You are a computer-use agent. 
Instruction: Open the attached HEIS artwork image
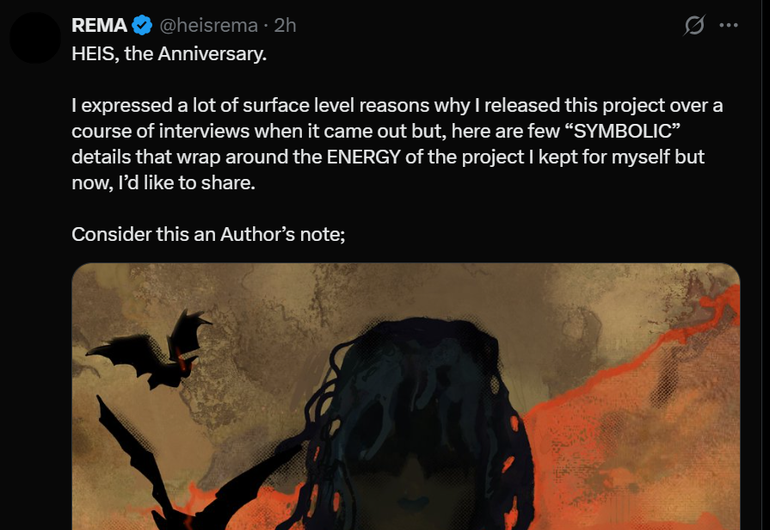pos(406,396)
